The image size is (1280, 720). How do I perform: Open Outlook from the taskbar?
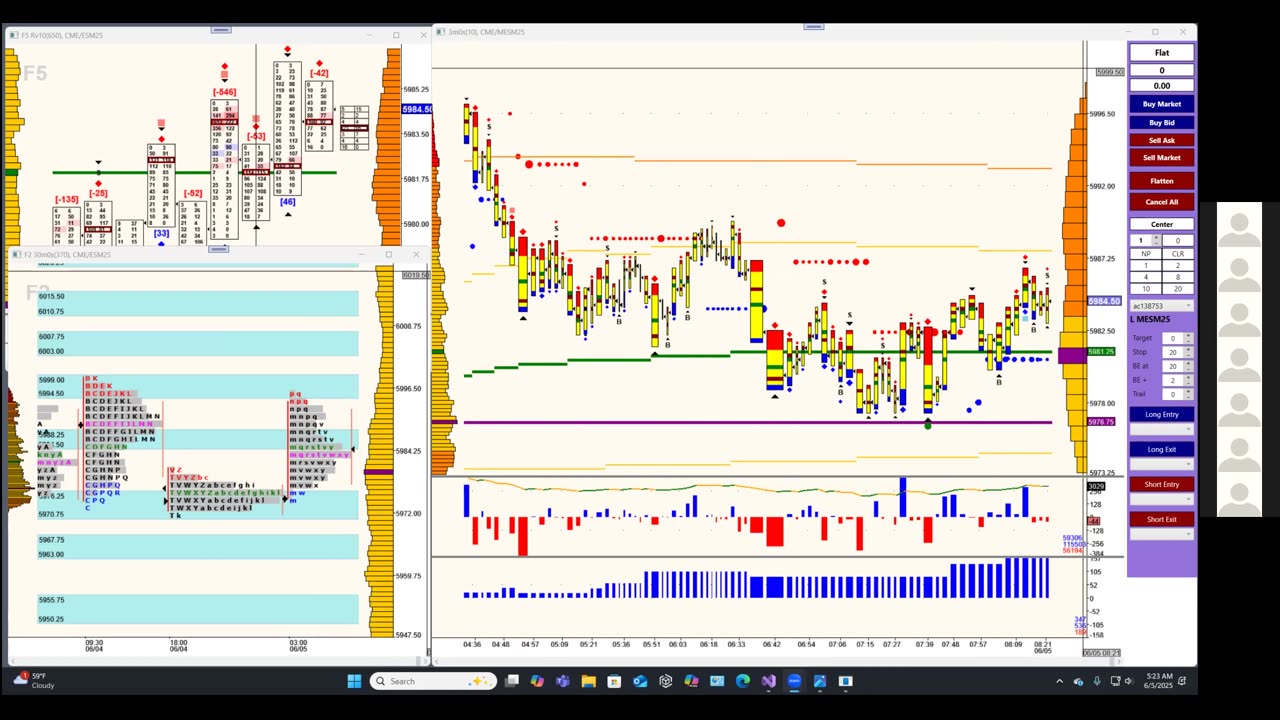(x=640, y=681)
